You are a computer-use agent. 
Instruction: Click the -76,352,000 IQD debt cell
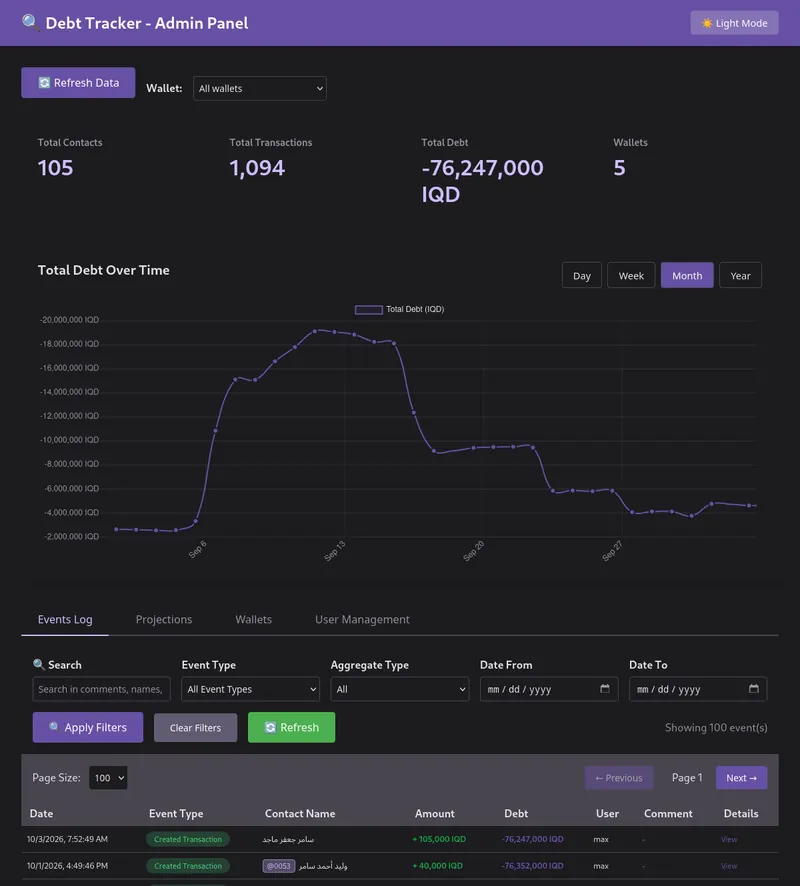click(532, 866)
